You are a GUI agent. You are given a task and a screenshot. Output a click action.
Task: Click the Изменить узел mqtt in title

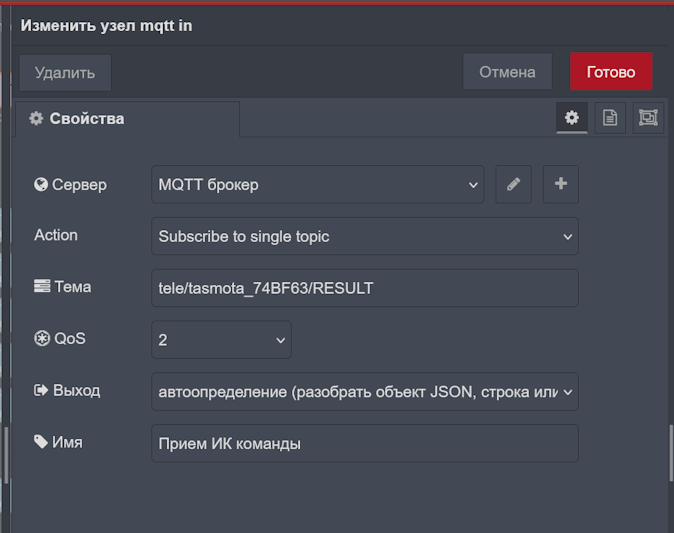(x=106, y=26)
